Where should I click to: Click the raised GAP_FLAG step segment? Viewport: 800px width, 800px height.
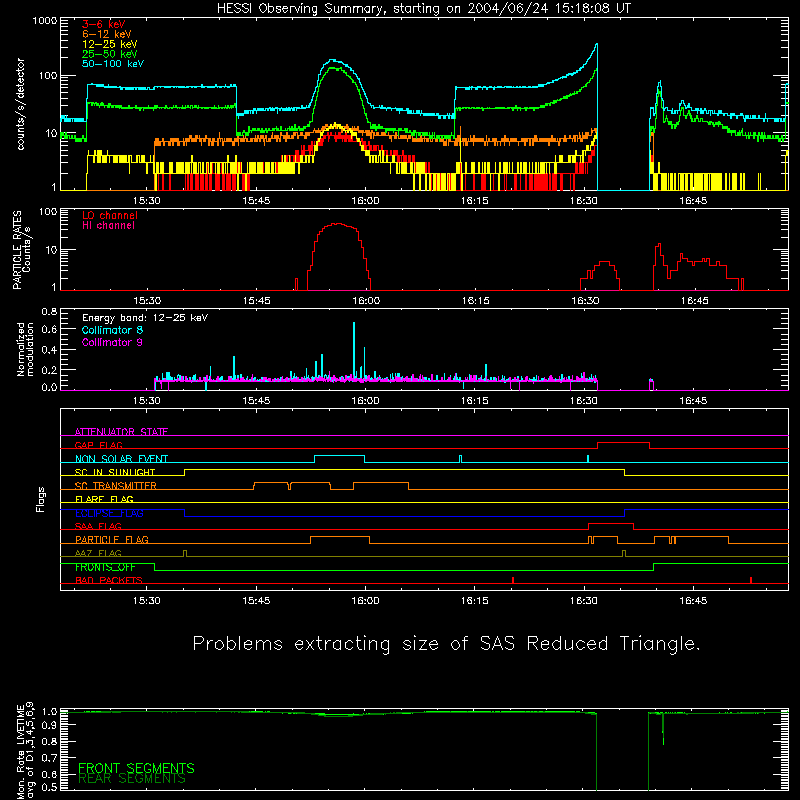623,443
